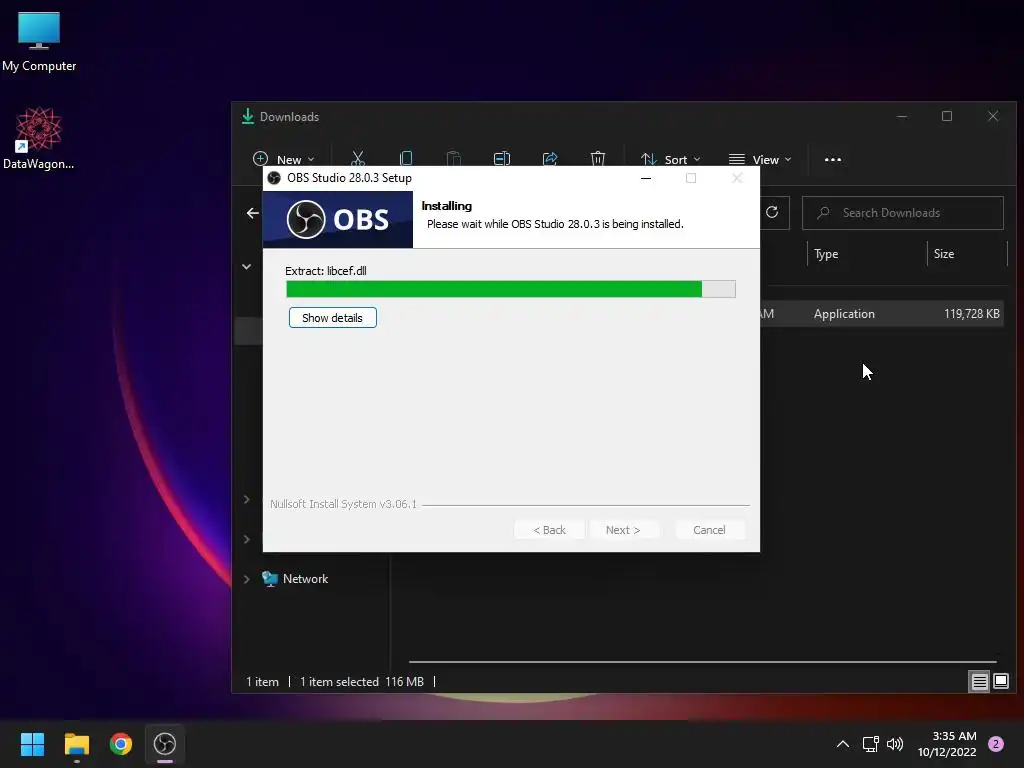The image size is (1024, 768).
Task: Switch to details view icon in status bar
Action: click(980, 682)
